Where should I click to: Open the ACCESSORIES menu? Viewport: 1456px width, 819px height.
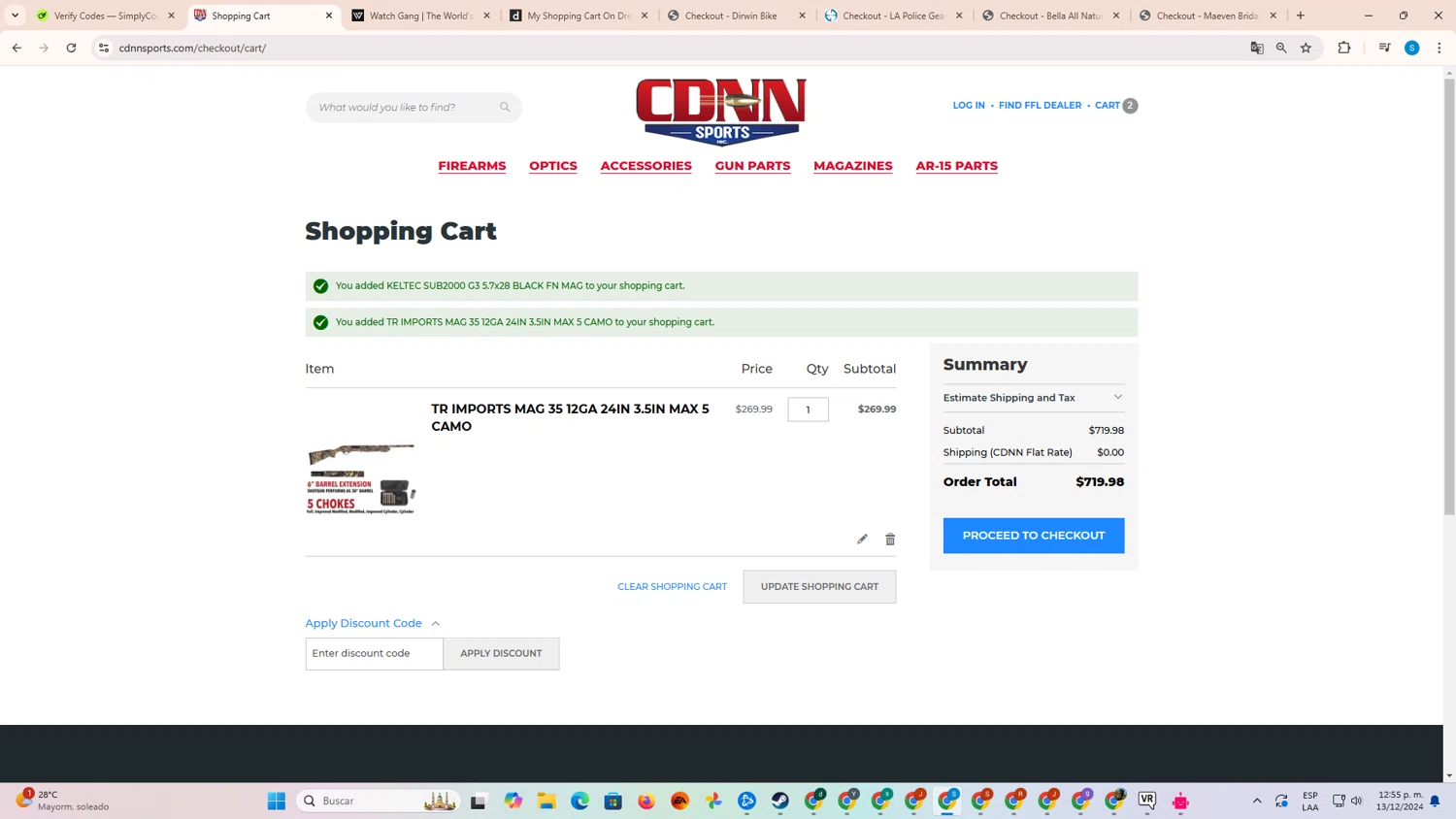point(646,166)
